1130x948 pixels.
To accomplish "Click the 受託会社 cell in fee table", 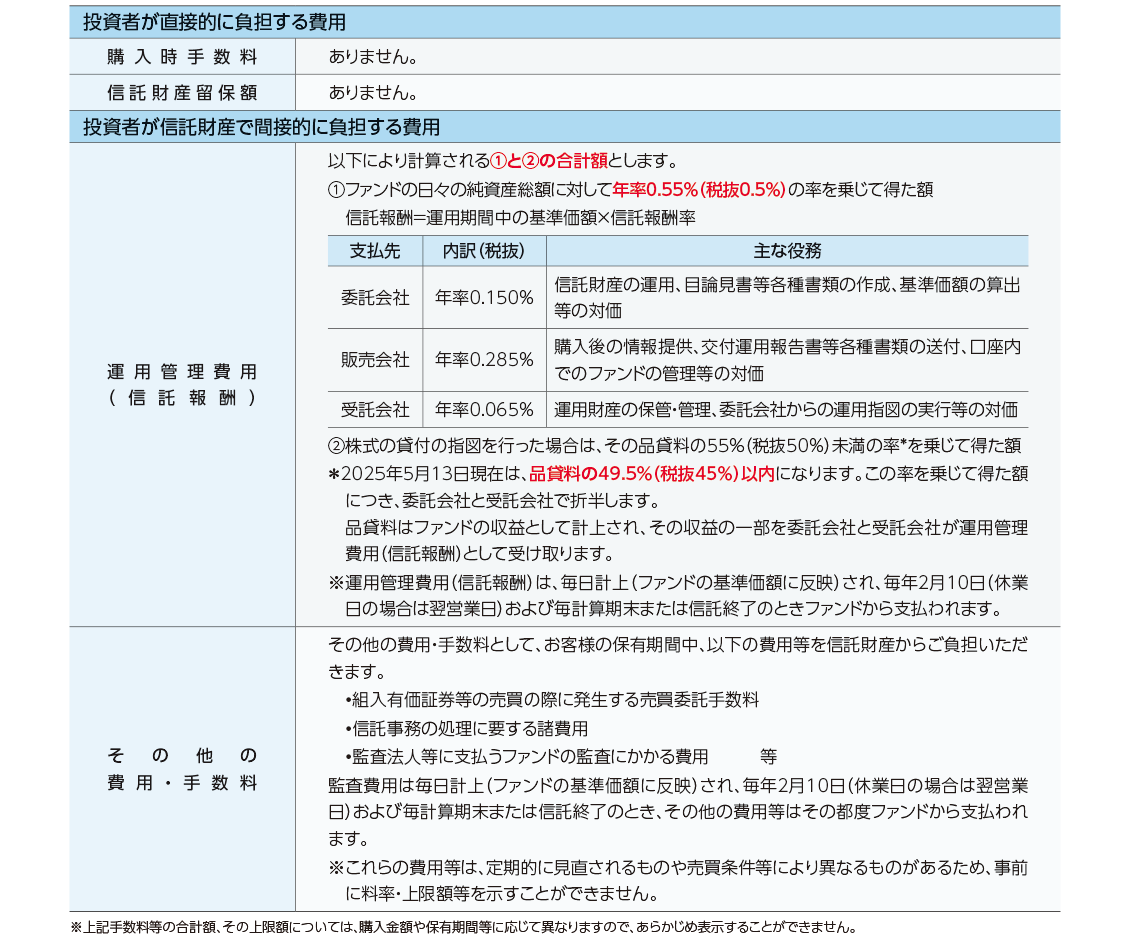I will coord(375,409).
